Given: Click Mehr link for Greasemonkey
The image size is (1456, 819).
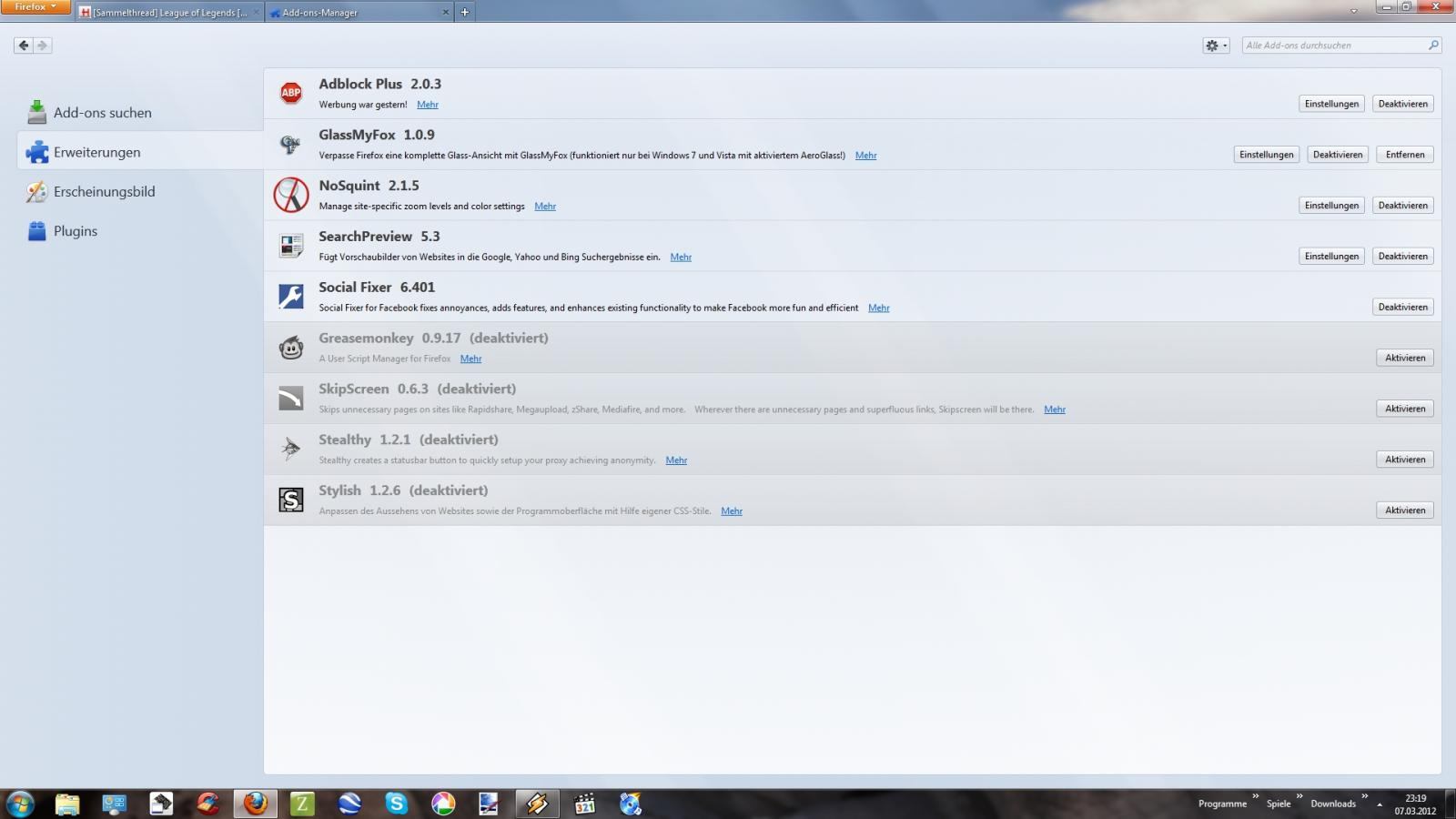Looking at the screenshot, I should pyautogui.click(x=470, y=359).
